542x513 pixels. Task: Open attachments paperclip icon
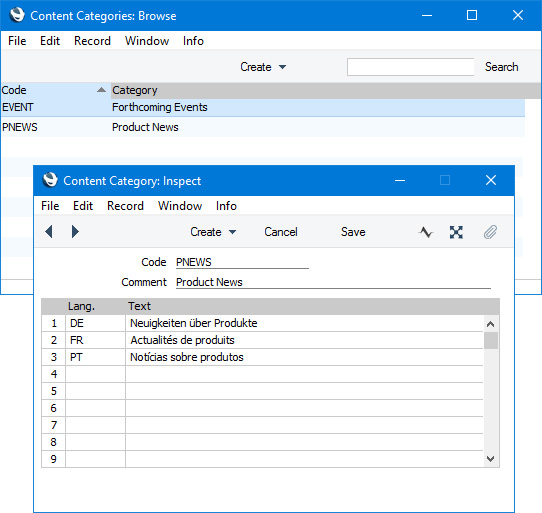[490, 232]
